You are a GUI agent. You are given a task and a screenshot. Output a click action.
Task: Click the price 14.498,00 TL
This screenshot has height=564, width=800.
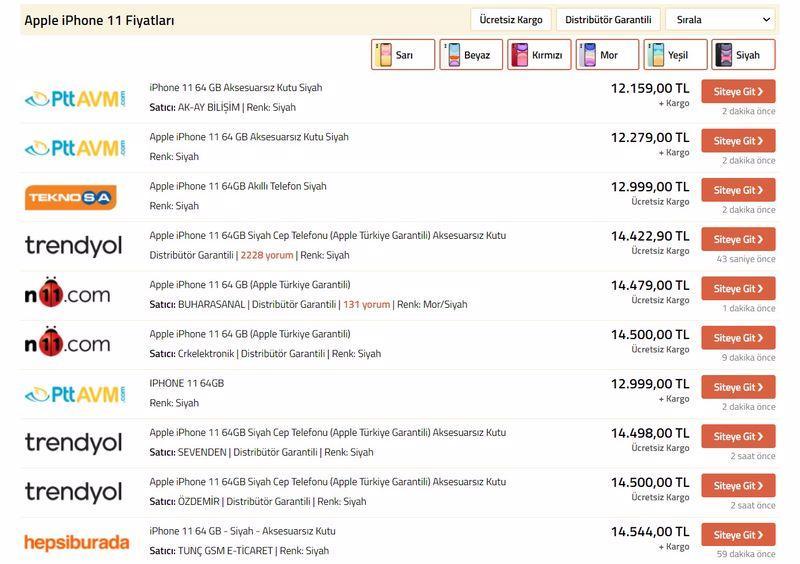650,433
